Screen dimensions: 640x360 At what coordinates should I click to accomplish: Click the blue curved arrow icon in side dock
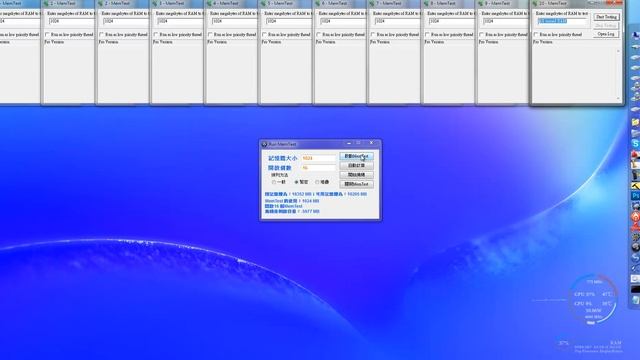pos(635,258)
